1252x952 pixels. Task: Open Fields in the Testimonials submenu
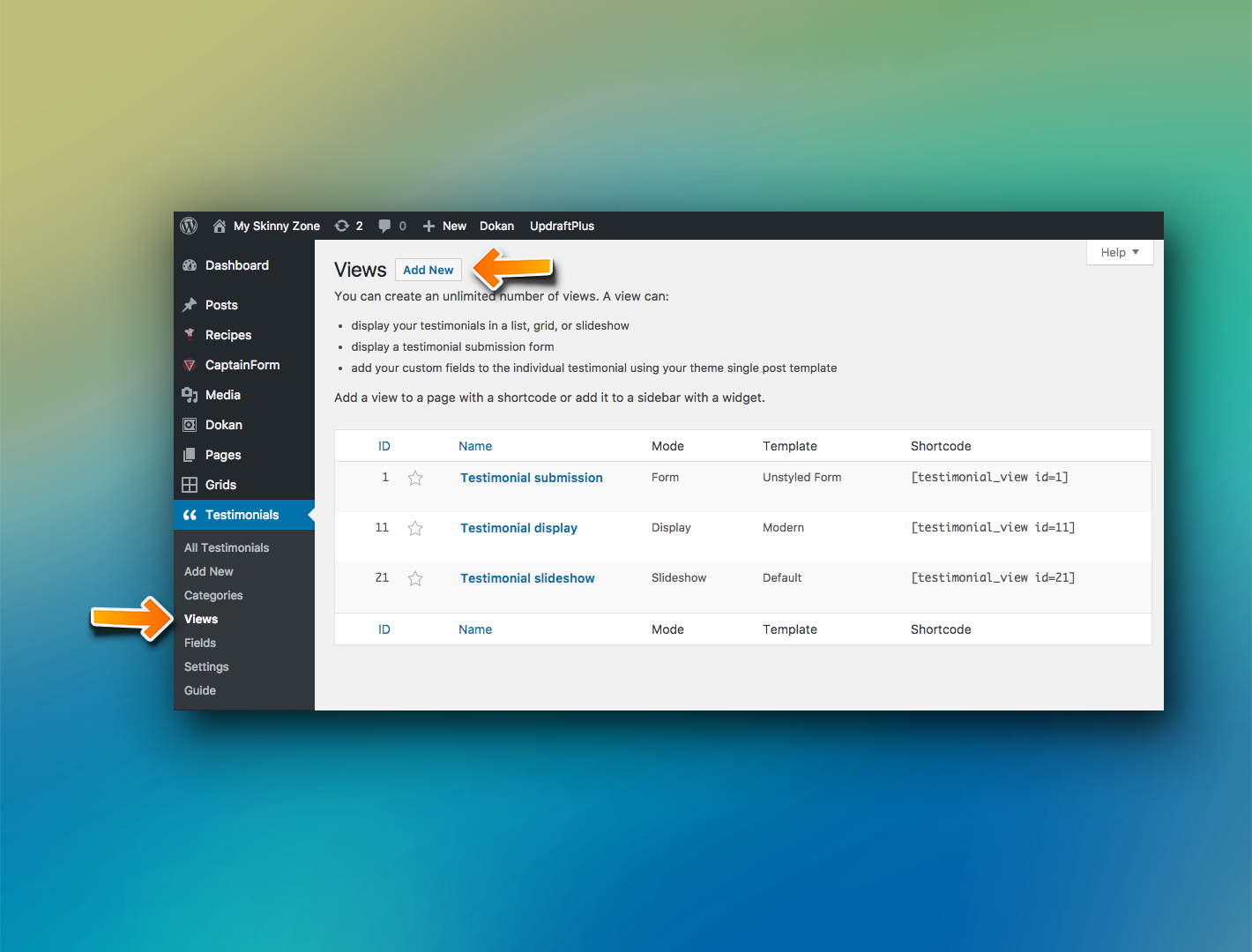[x=200, y=643]
